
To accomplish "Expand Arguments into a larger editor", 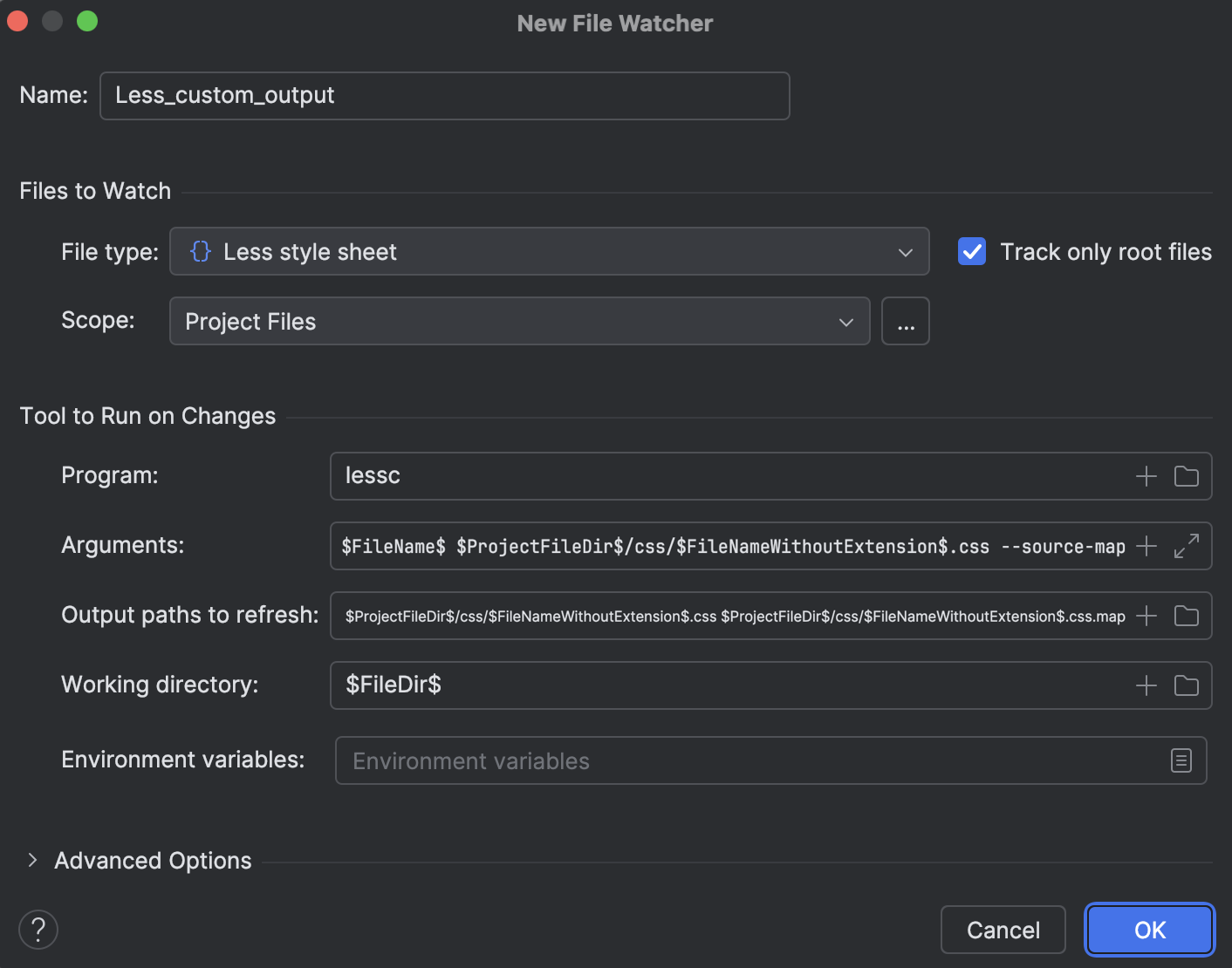I will click(x=1186, y=546).
